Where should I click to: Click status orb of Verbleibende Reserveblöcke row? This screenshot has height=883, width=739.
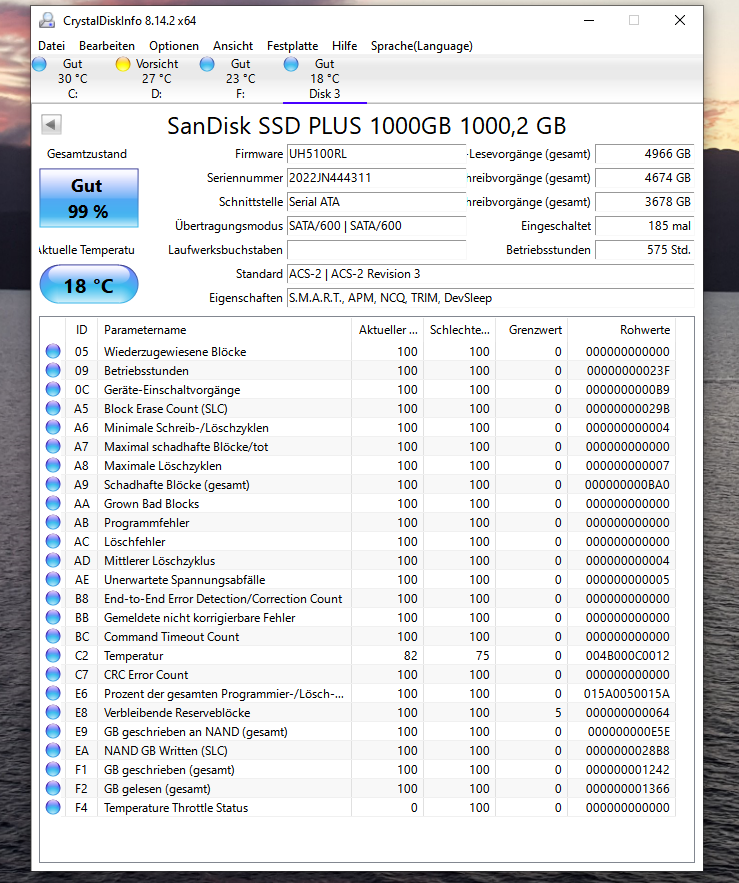click(53, 712)
